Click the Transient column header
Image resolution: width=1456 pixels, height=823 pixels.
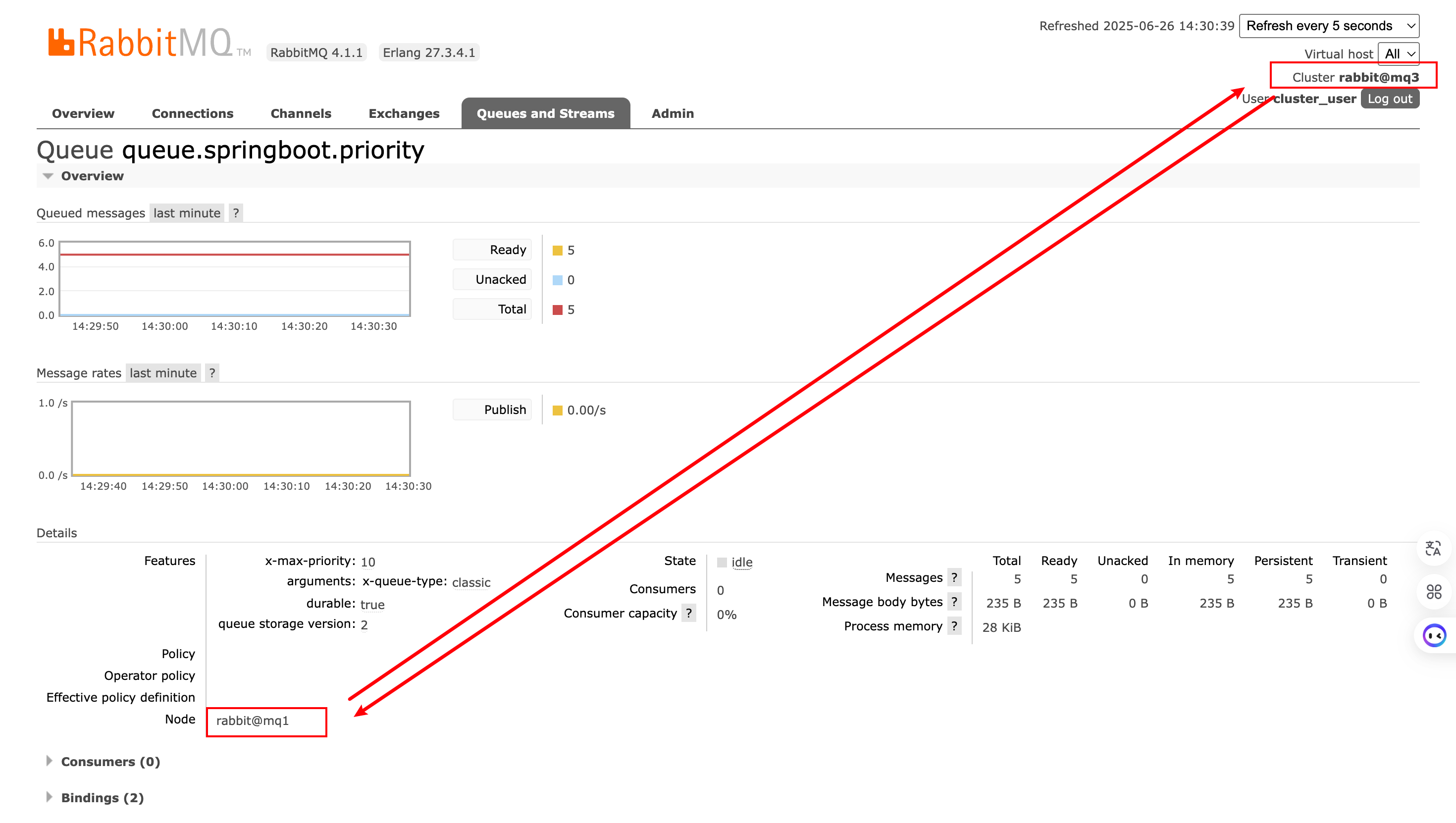[1359, 561]
